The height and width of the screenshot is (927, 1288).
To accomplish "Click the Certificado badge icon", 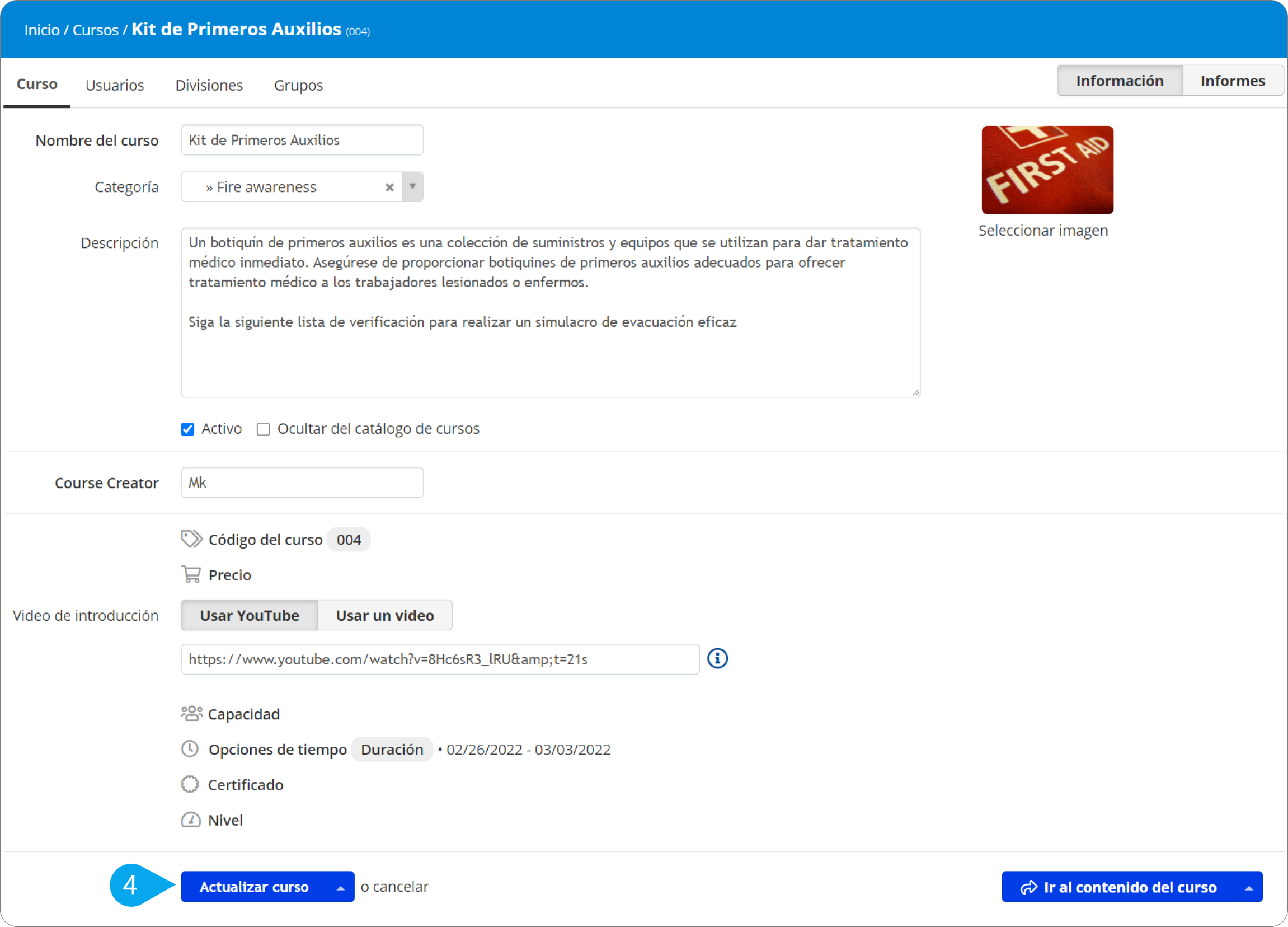I will tap(190, 784).
